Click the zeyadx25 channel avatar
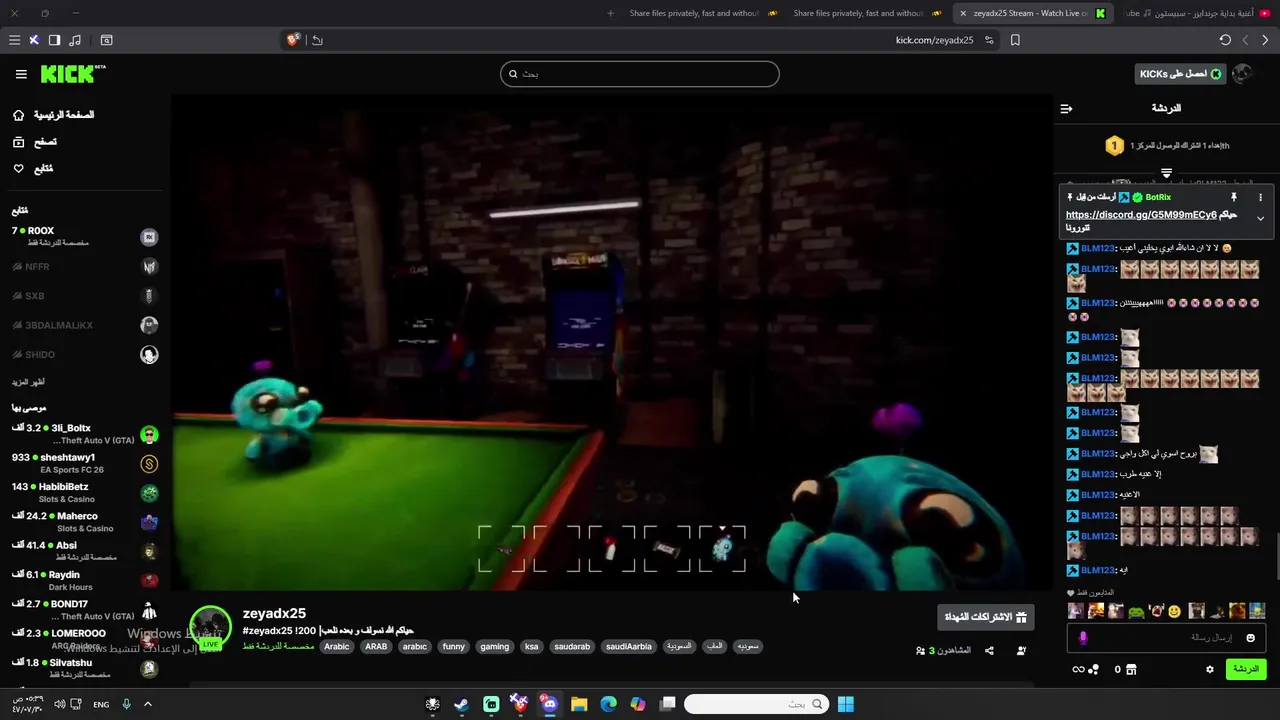Screen dimensions: 1280x720 [211, 627]
